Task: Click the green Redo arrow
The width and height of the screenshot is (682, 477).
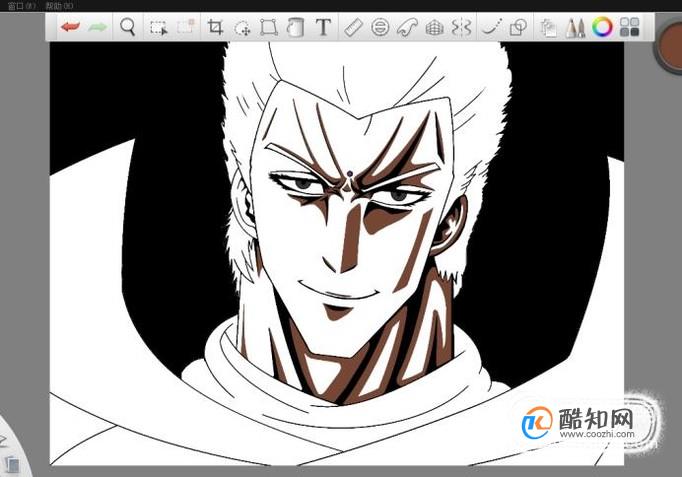Action: click(97, 27)
